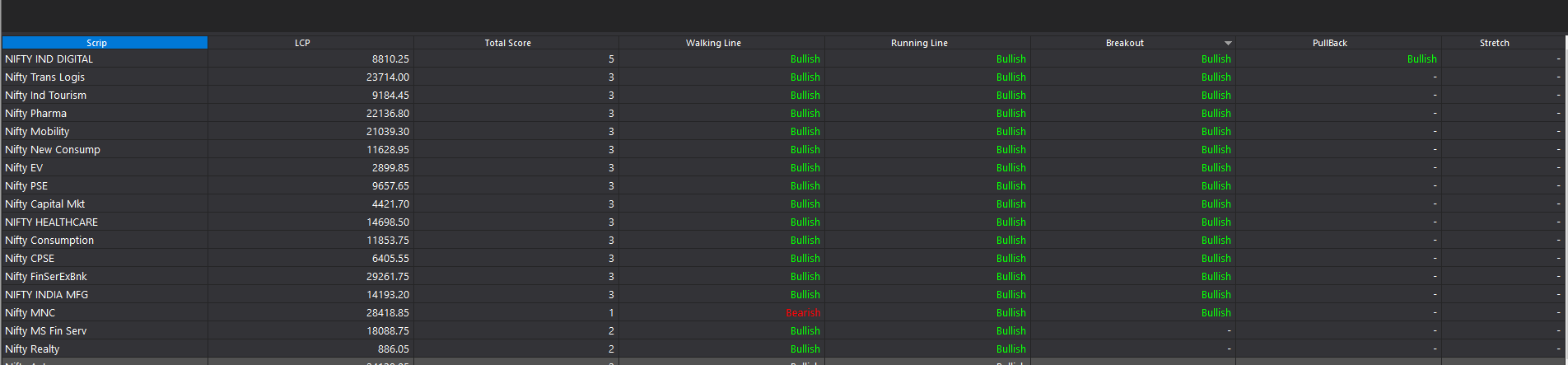Select the Nifty Trans Logis scrip

(x=44, y=77)
